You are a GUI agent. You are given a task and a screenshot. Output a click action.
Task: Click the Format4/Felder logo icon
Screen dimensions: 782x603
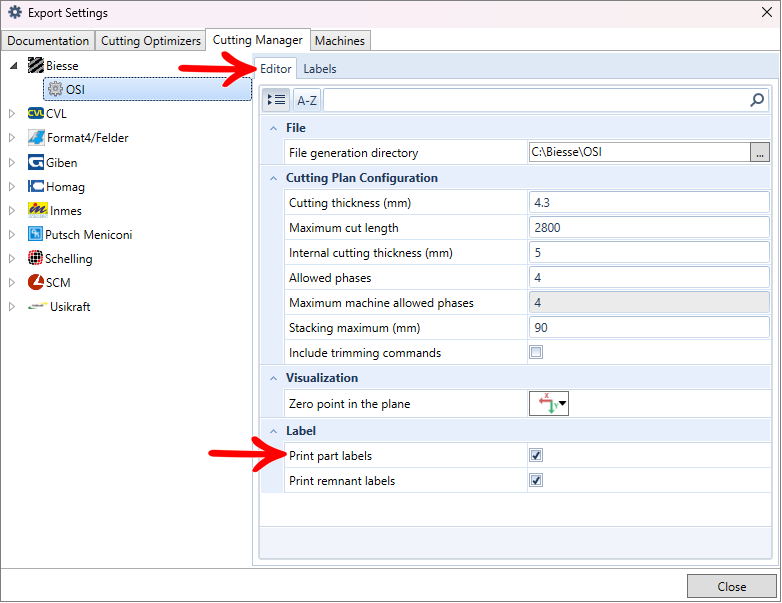36,137
